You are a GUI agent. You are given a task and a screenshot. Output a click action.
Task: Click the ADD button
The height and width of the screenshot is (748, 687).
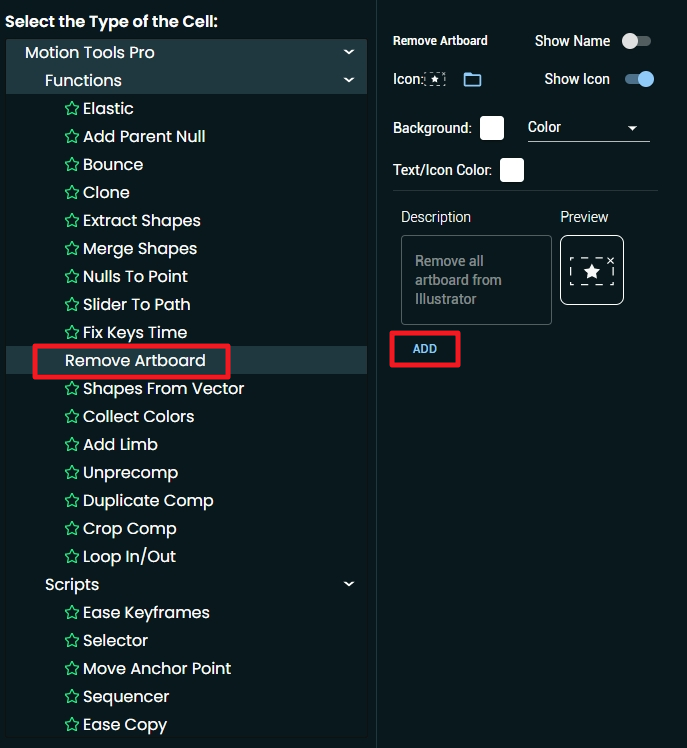(425, 349)
